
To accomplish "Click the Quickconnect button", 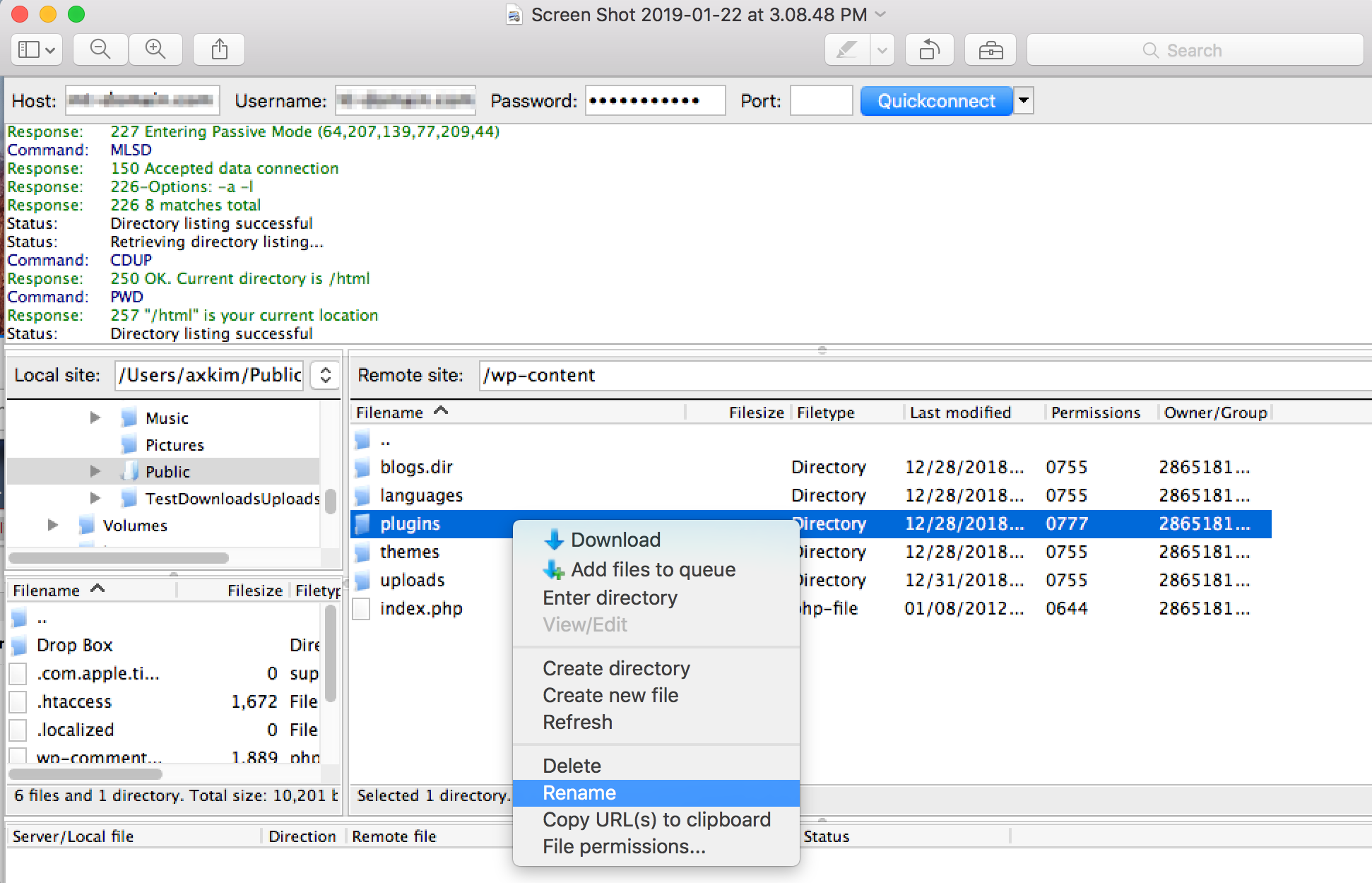I will pos(936,101).
